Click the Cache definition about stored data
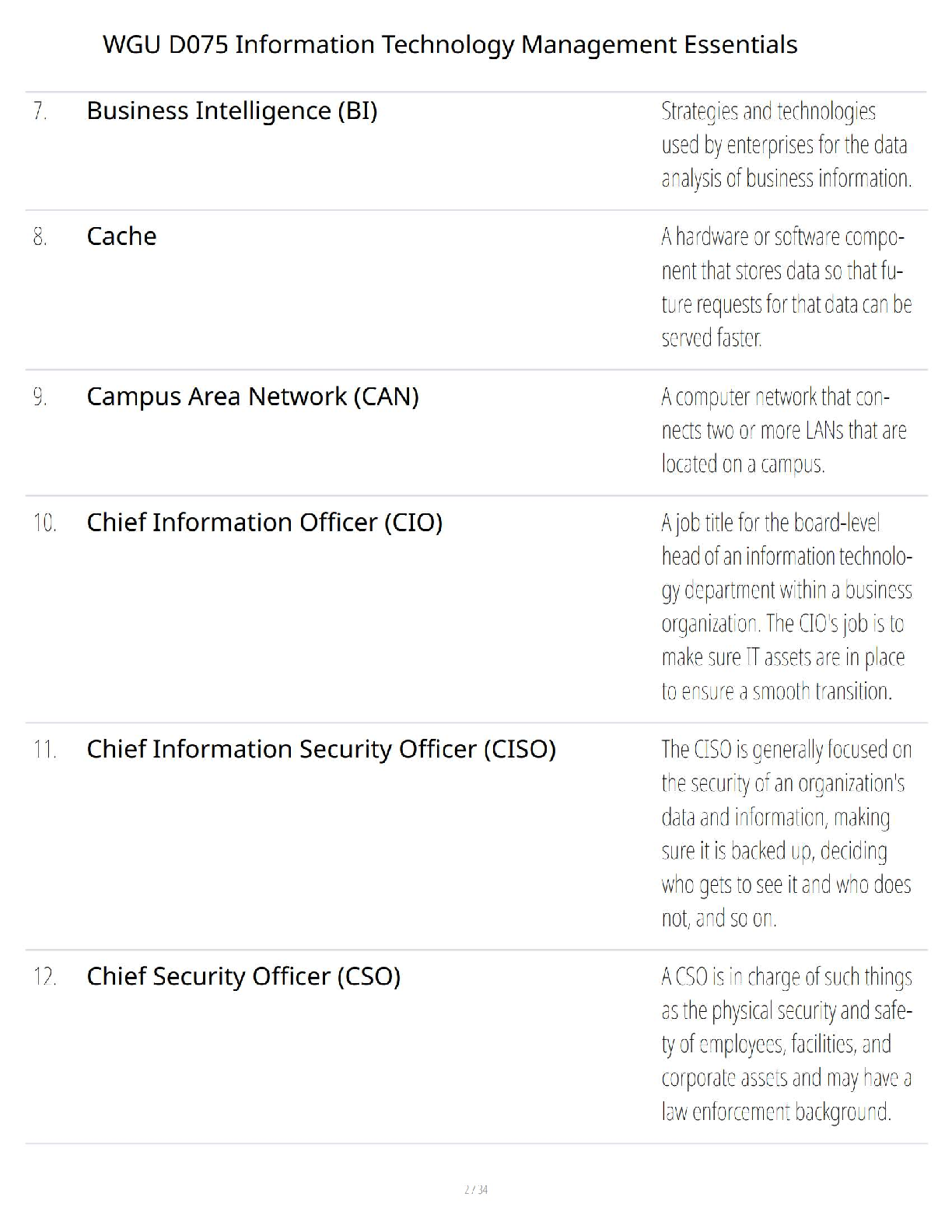Image resolution: width=952 pixels, height=1232 pixels. coord(786,287)
